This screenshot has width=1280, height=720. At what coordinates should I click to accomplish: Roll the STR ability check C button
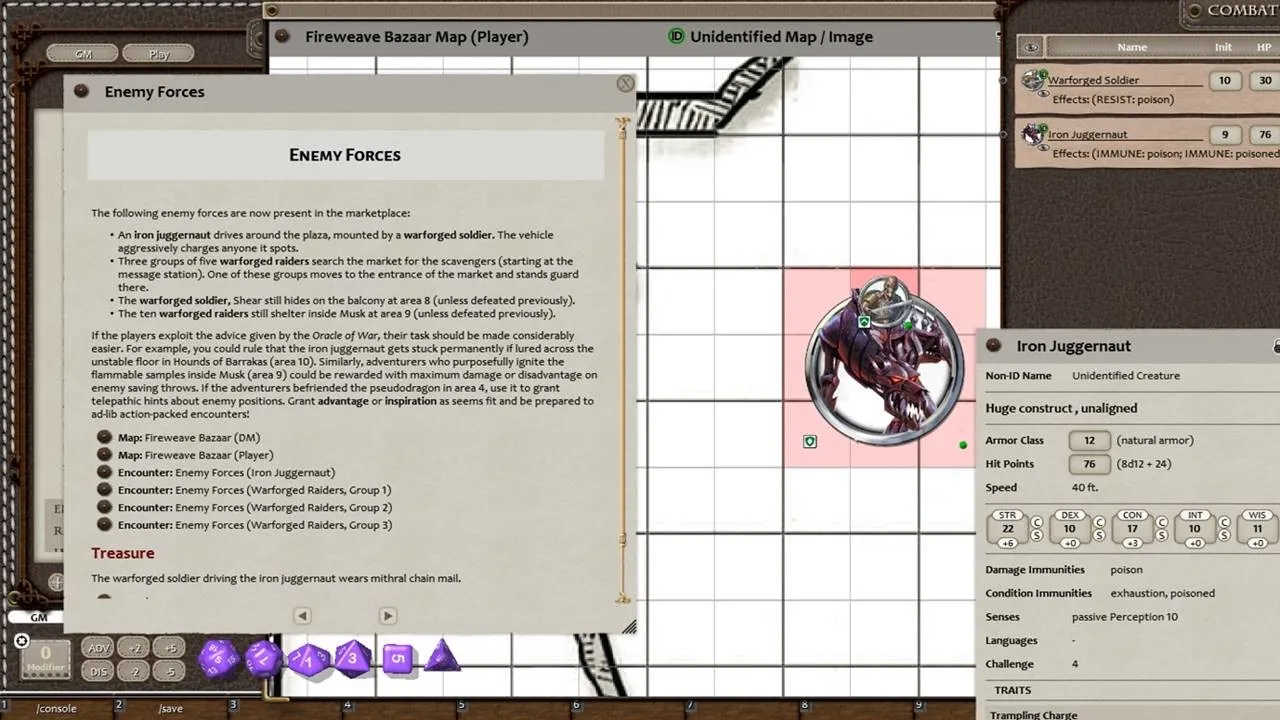click(x=1037, y=522)
